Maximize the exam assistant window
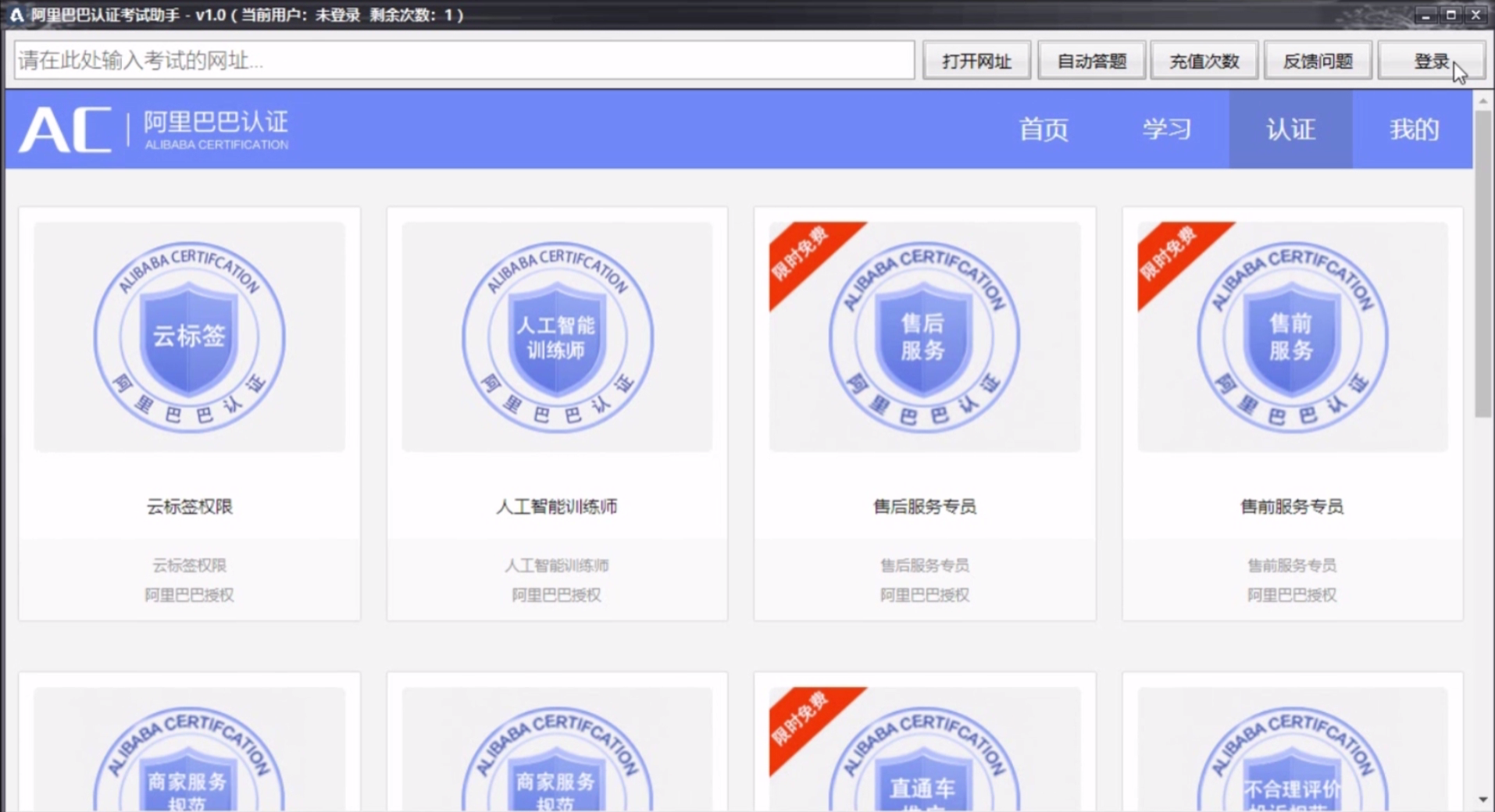 (x=1451, y=14)
